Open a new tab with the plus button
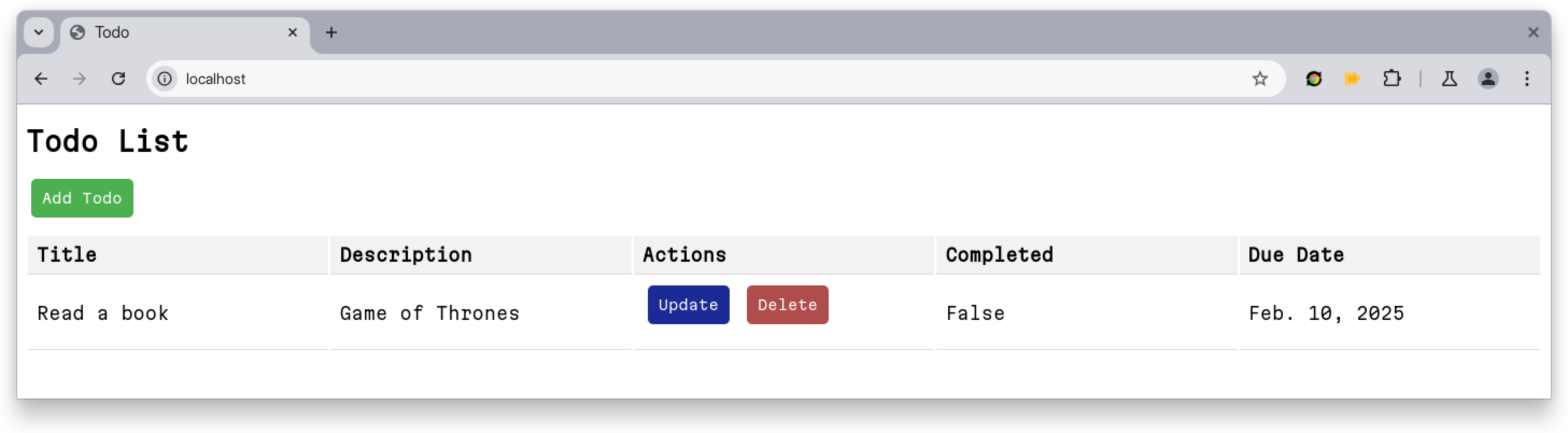Viewport: 1568px width, 433px height. click(x=332, y=32)
